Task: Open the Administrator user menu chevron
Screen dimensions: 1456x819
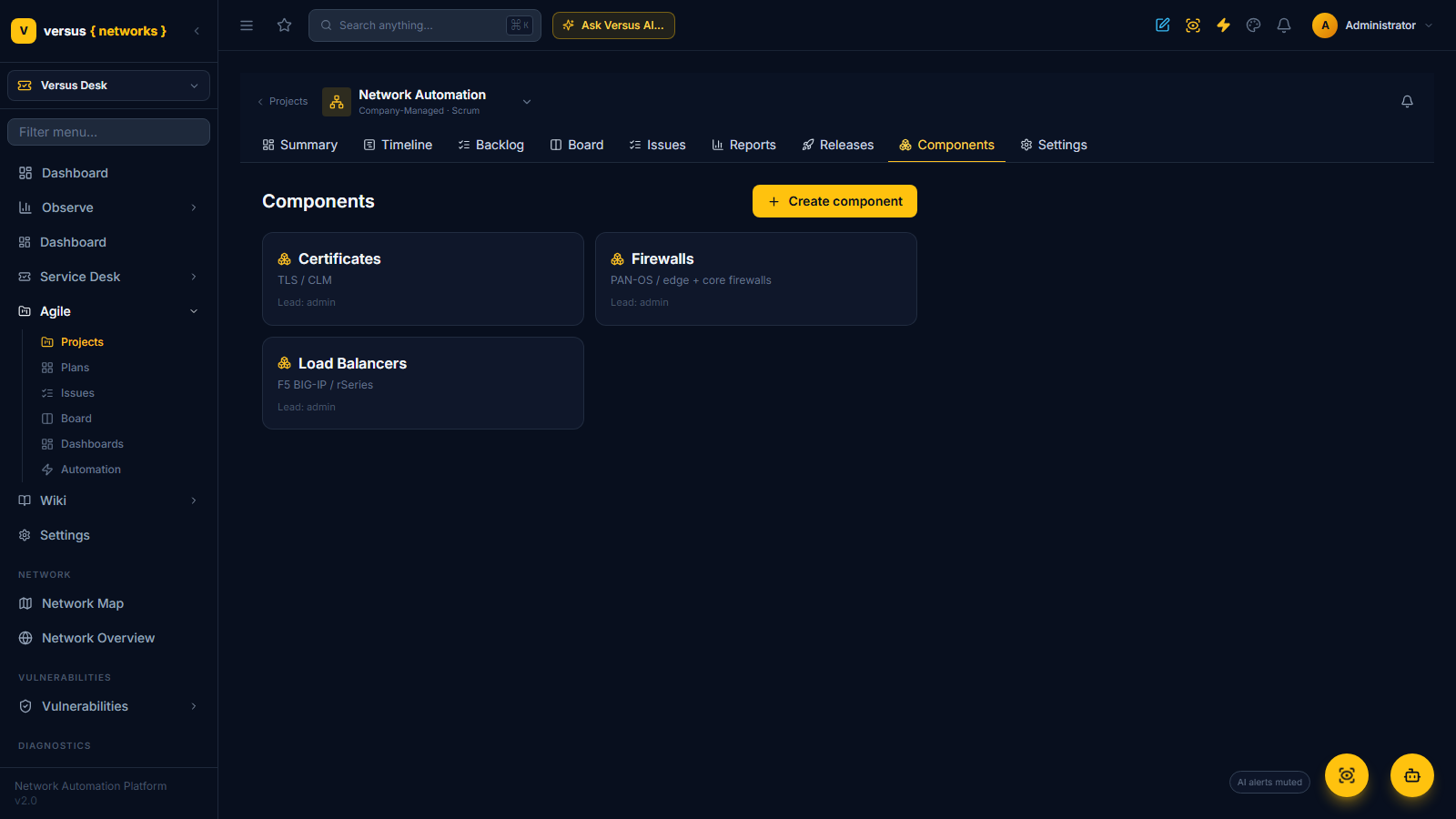Action: [x=1429, y=25]
